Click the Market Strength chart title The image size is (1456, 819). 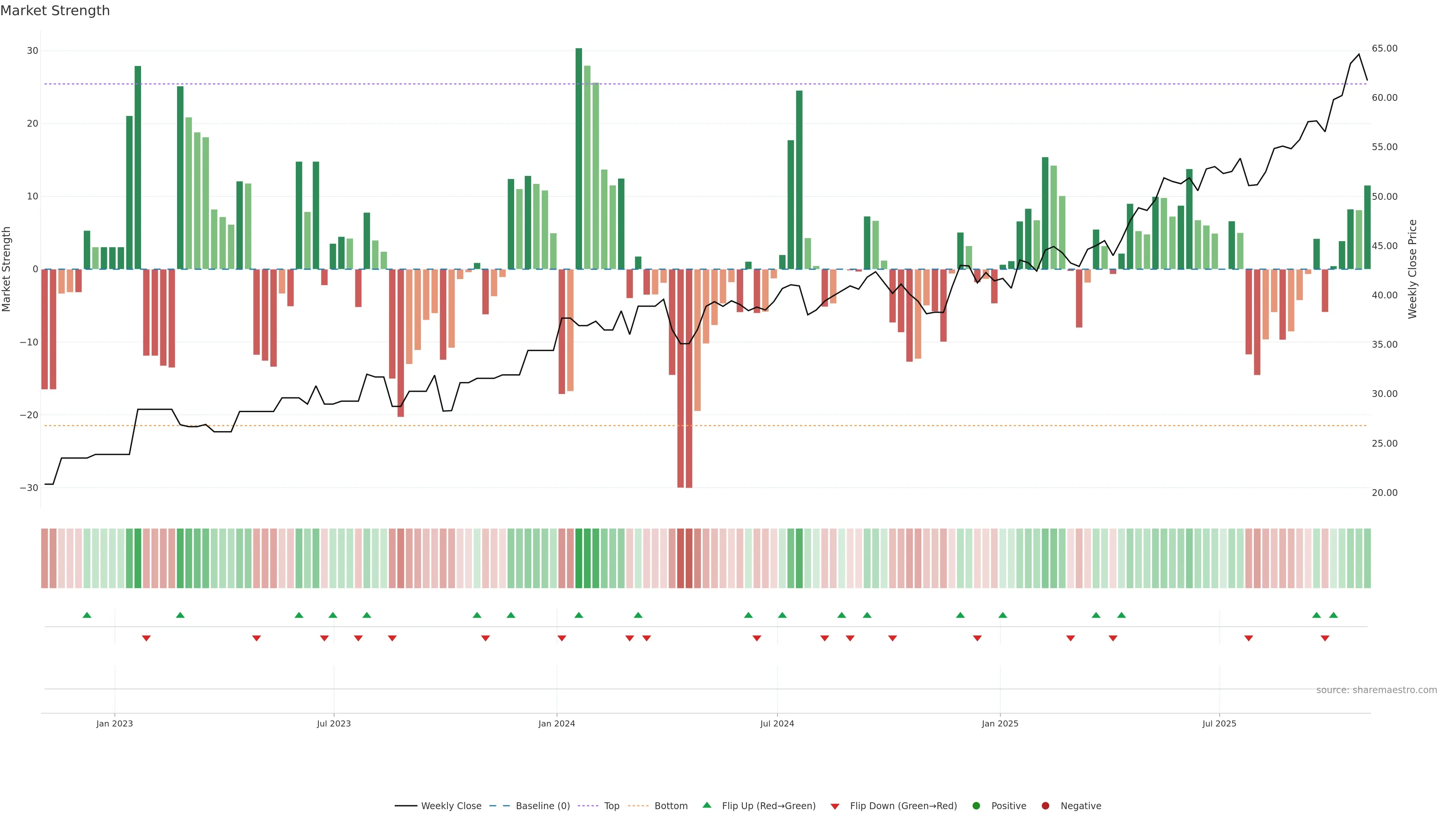55,11
